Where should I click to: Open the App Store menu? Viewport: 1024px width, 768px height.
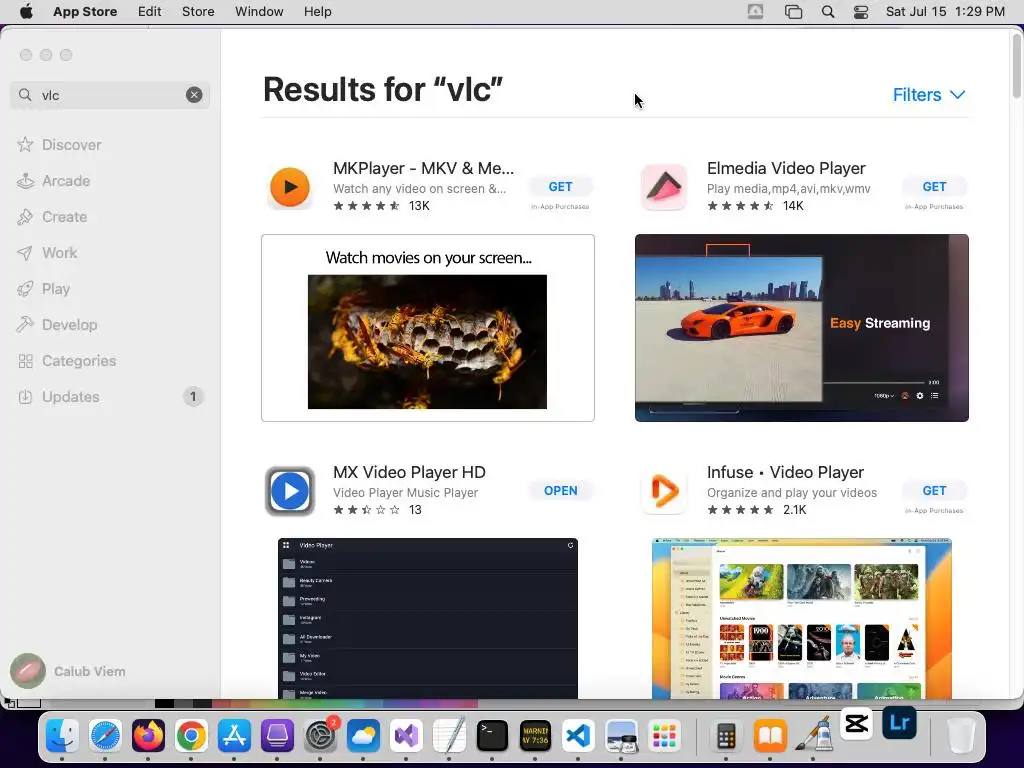click(85, 12)
